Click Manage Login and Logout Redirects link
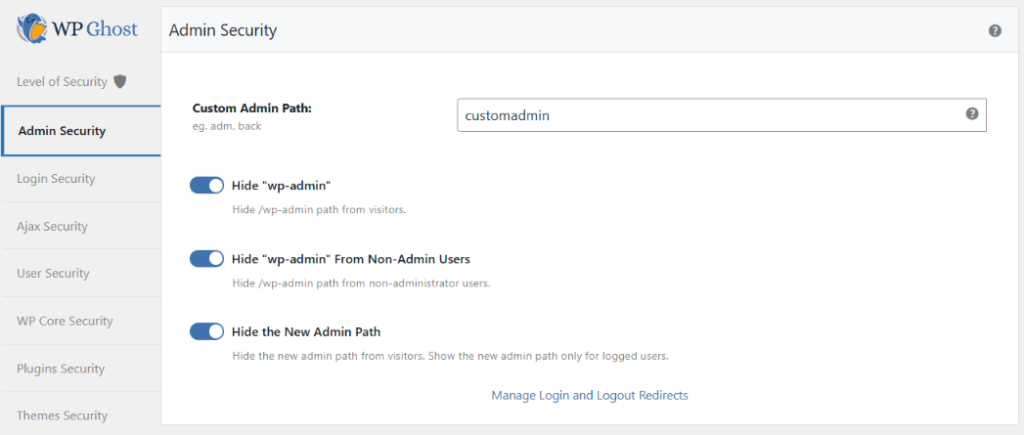Screen dimensions: 1024x435 pos(590,395)
